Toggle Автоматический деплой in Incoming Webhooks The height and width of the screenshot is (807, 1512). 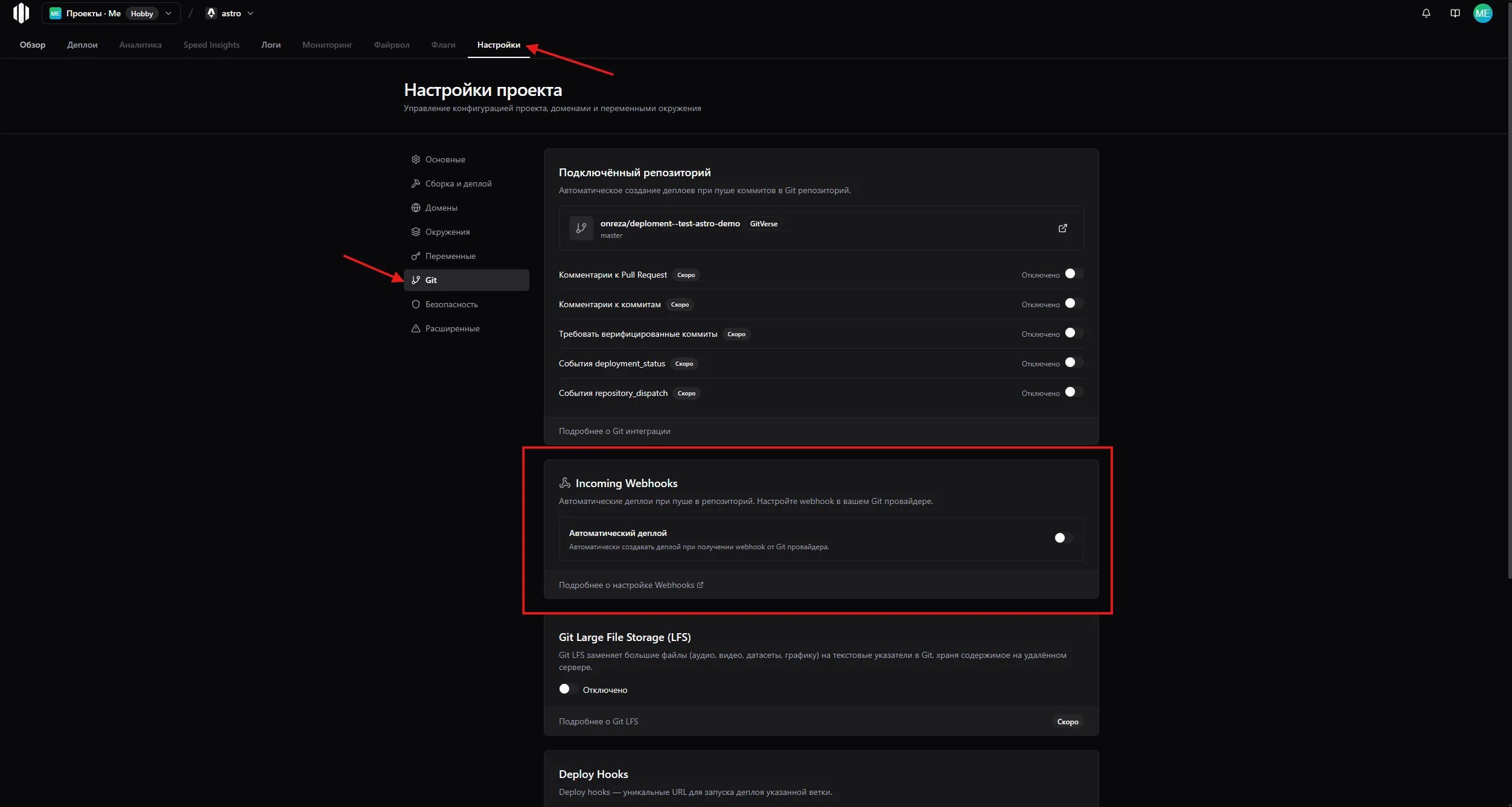tap(1061, 538)
